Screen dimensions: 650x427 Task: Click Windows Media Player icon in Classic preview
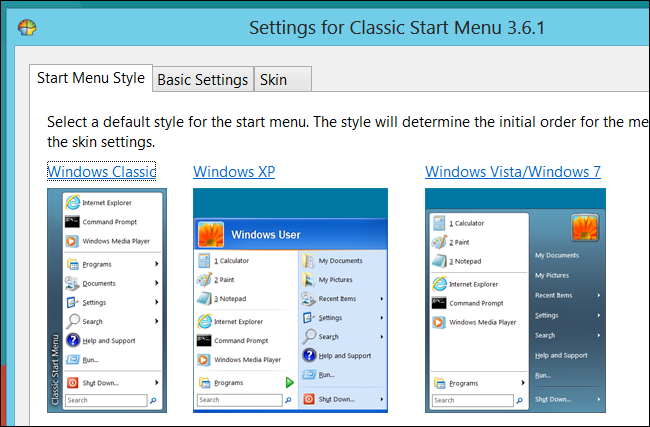click(72, 241)
